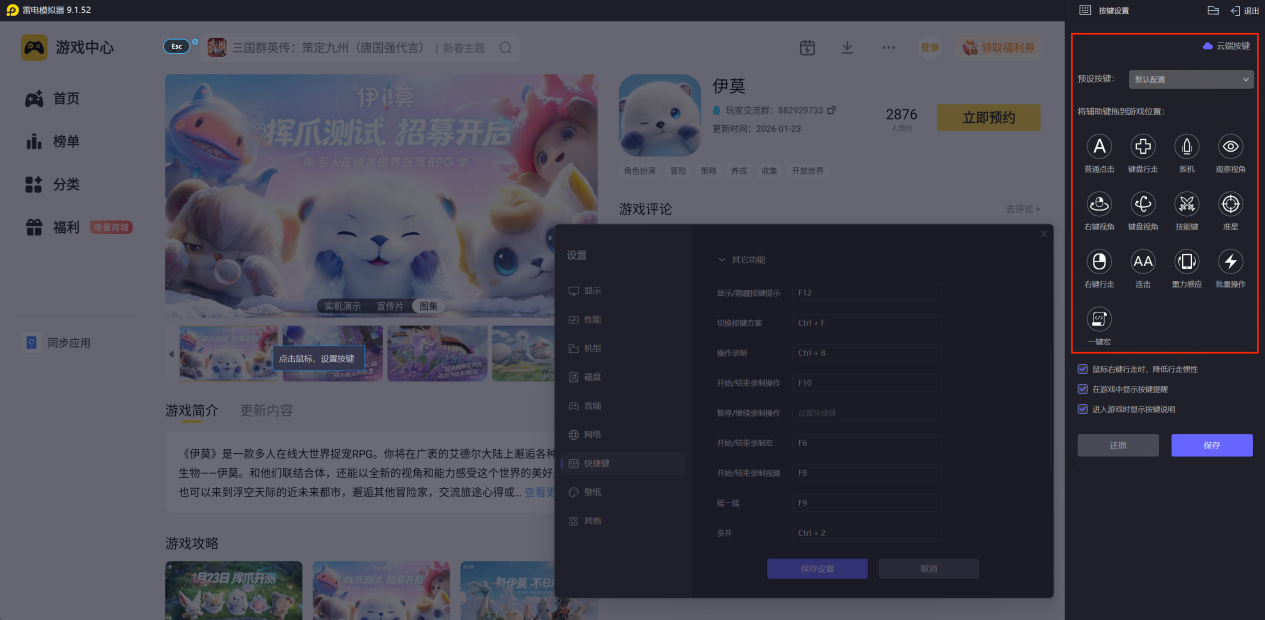Image resolution: width=1265 pixels, height=620 pixels.
Task: Switch to 宣传片 media tab
Action: pos(390,306)
